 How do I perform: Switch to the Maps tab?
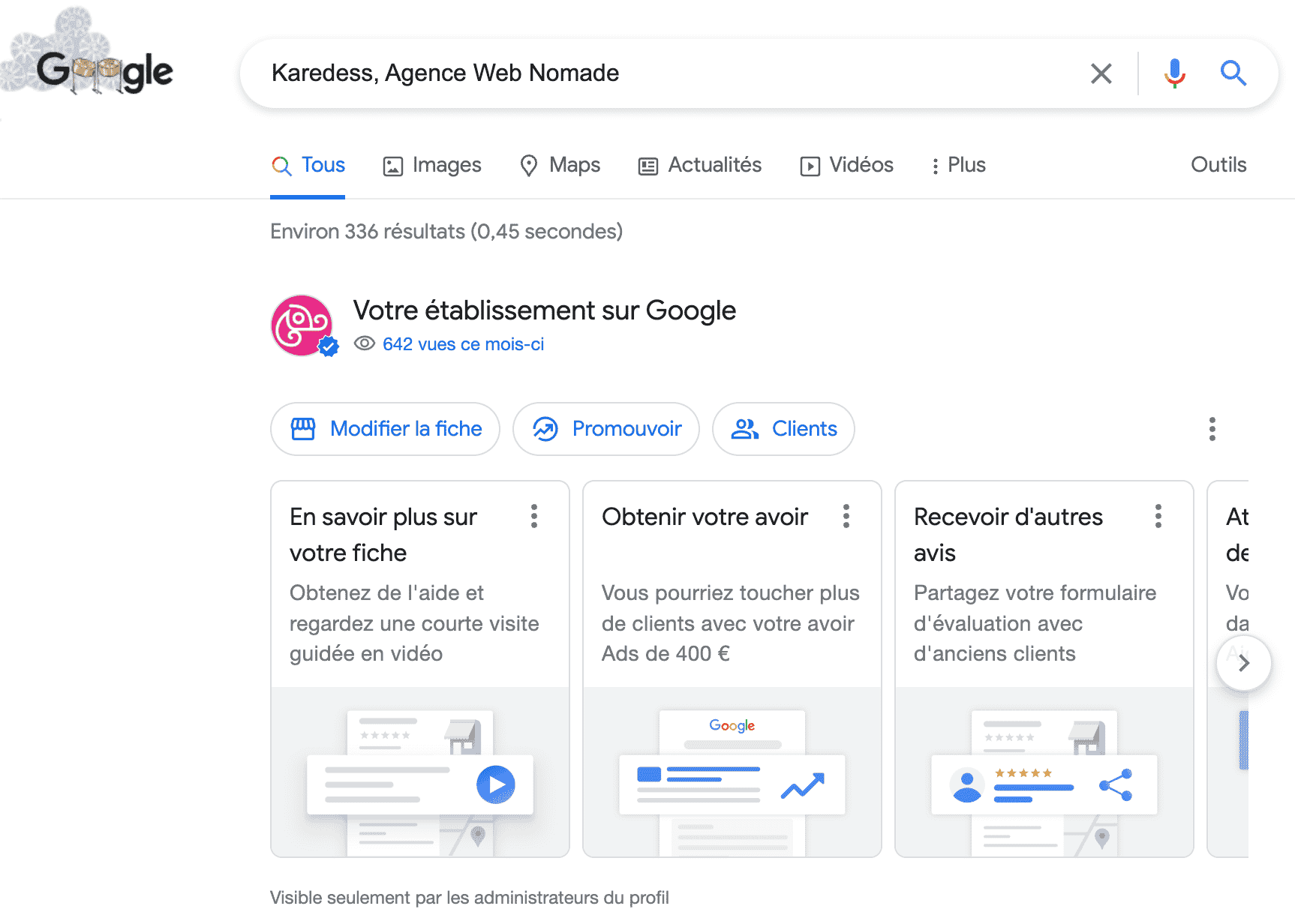coord(560,165)
